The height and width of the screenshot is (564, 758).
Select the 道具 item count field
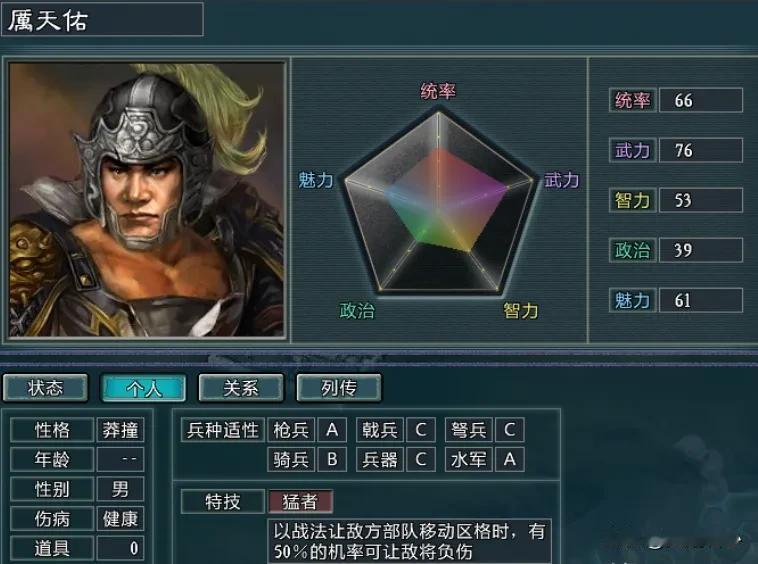(120, 548)
